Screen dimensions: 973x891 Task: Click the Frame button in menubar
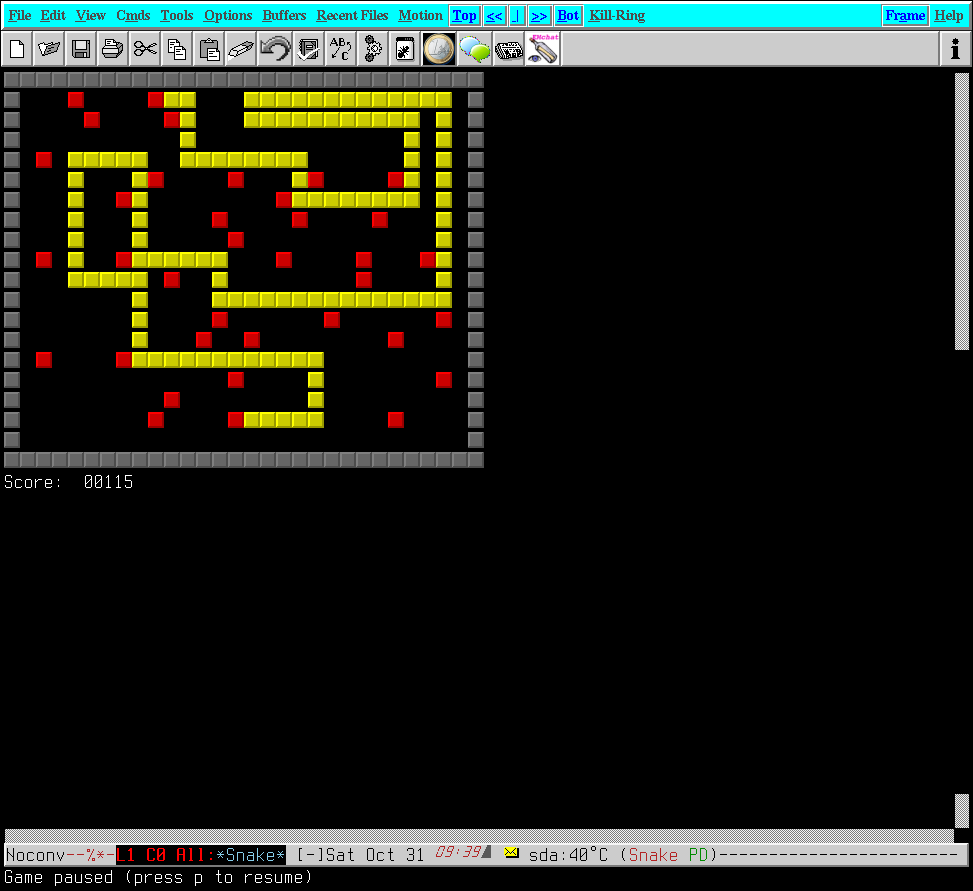tap(905, 16)
